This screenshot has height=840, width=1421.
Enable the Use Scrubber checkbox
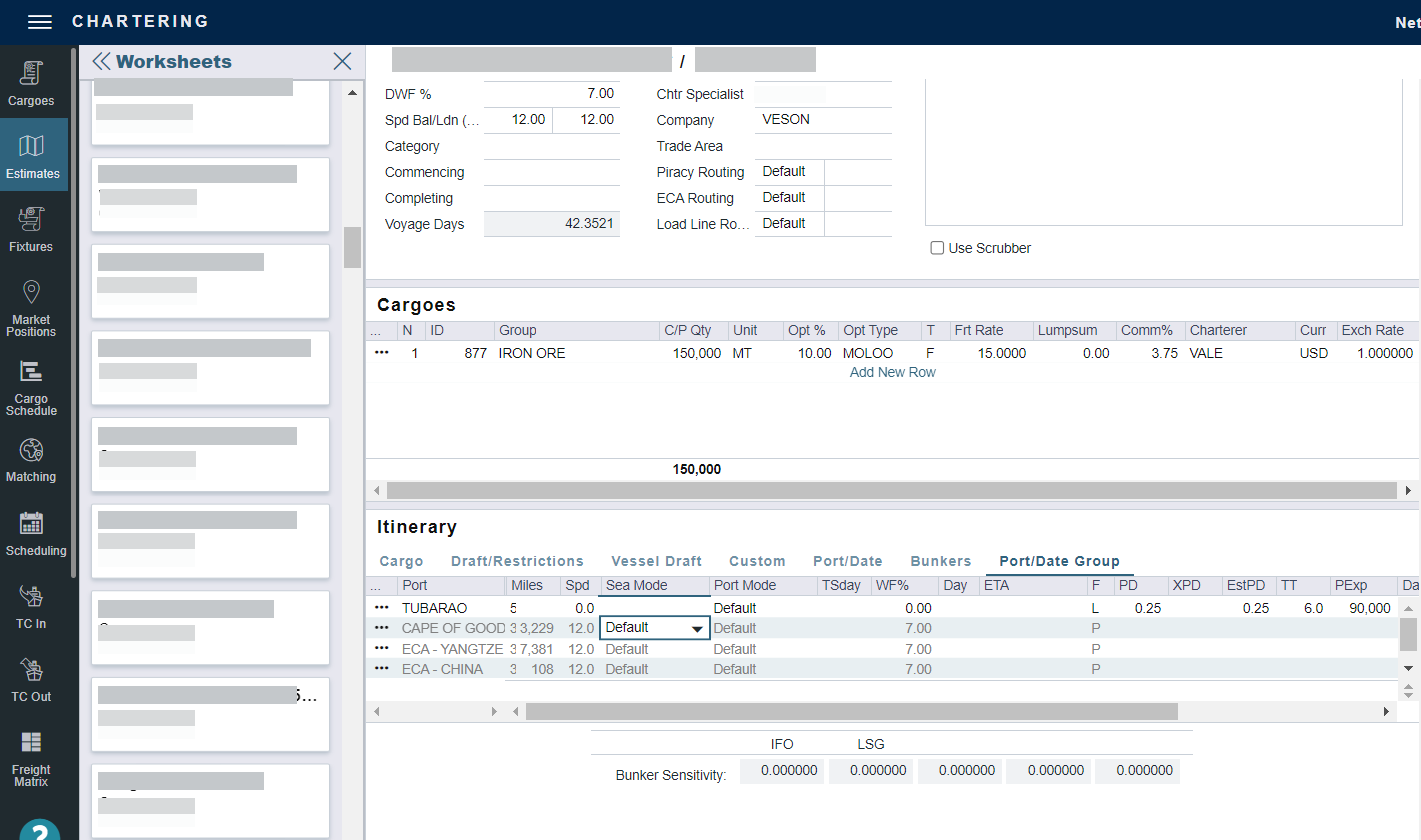(x=937, y=248)
